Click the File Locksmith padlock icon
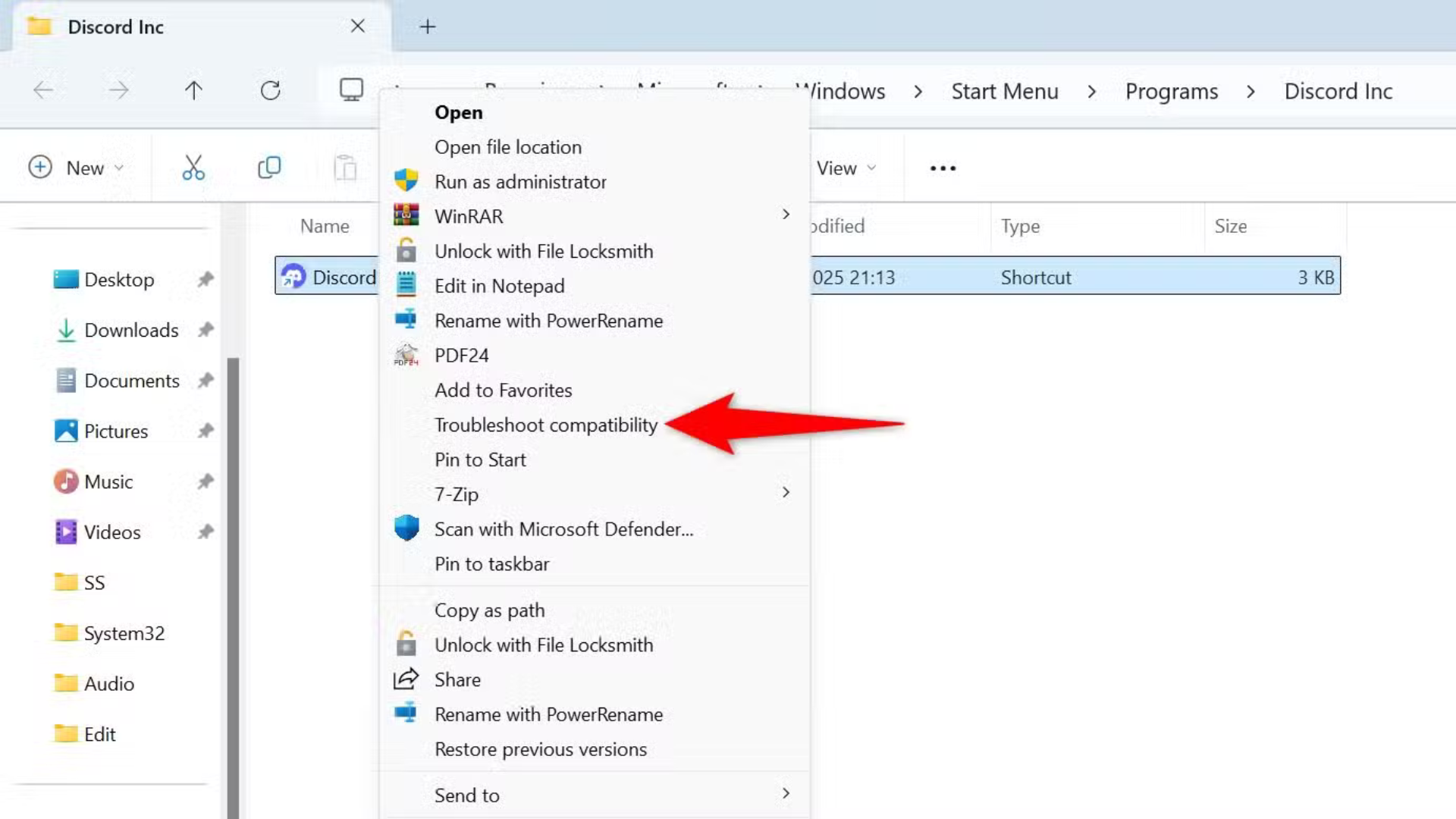 [407, 251]
